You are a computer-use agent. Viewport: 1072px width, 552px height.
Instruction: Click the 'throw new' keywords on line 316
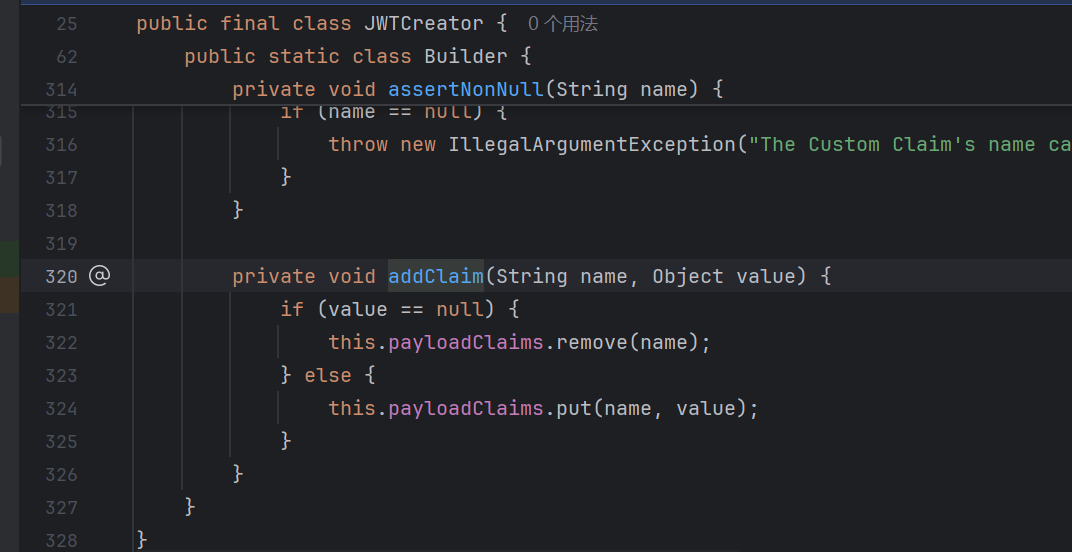[x=381, y=144]
